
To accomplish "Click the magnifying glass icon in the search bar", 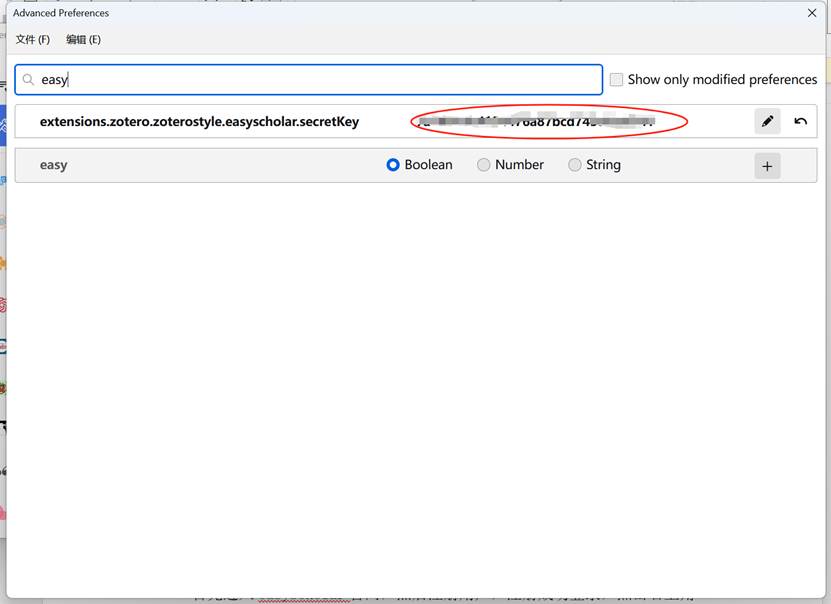I will click(31, 78).
